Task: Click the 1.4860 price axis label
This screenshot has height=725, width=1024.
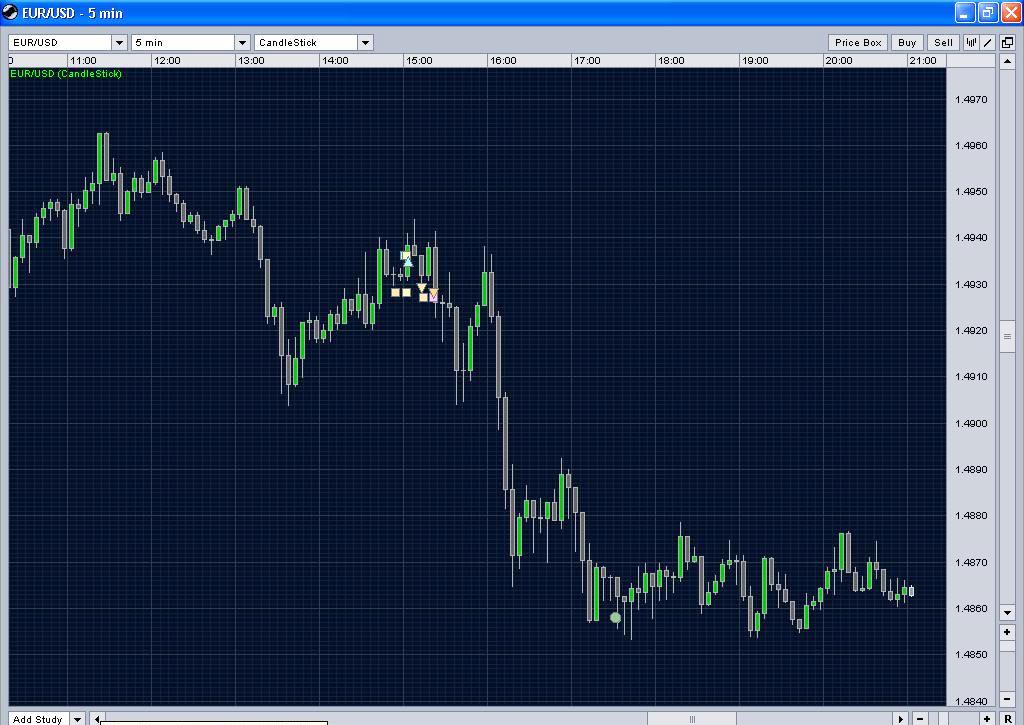Action: tap(971, 608)
